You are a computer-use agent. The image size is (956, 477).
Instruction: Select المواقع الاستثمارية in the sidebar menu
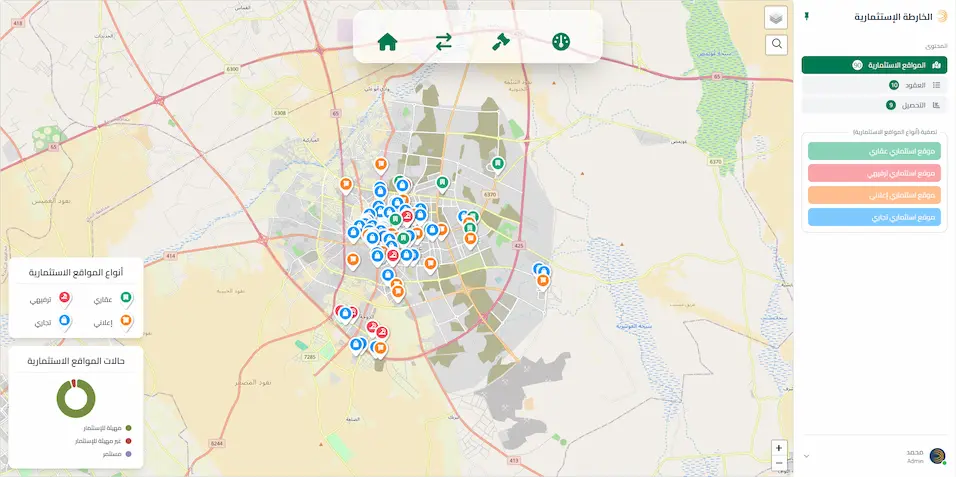[874, 65]
